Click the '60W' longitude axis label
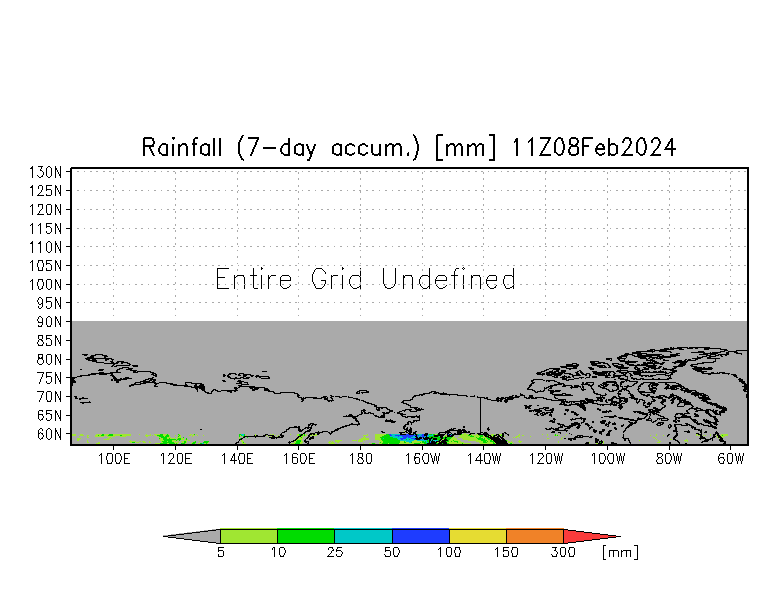 click(x=731, y=459)
